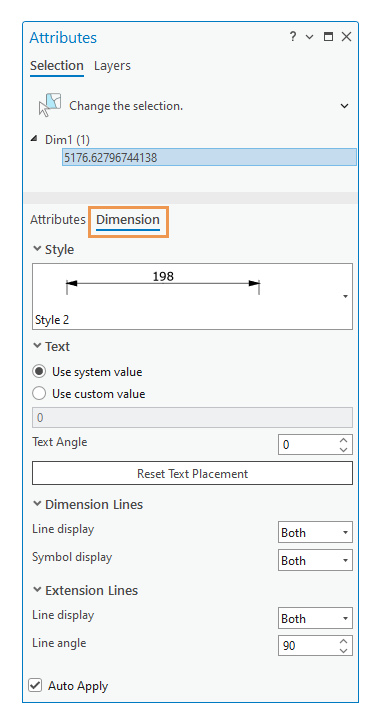This screenshot has height=722, width=376.
Task: Open the pane options chevron in title bar
Action: click(x=309, y=37)
